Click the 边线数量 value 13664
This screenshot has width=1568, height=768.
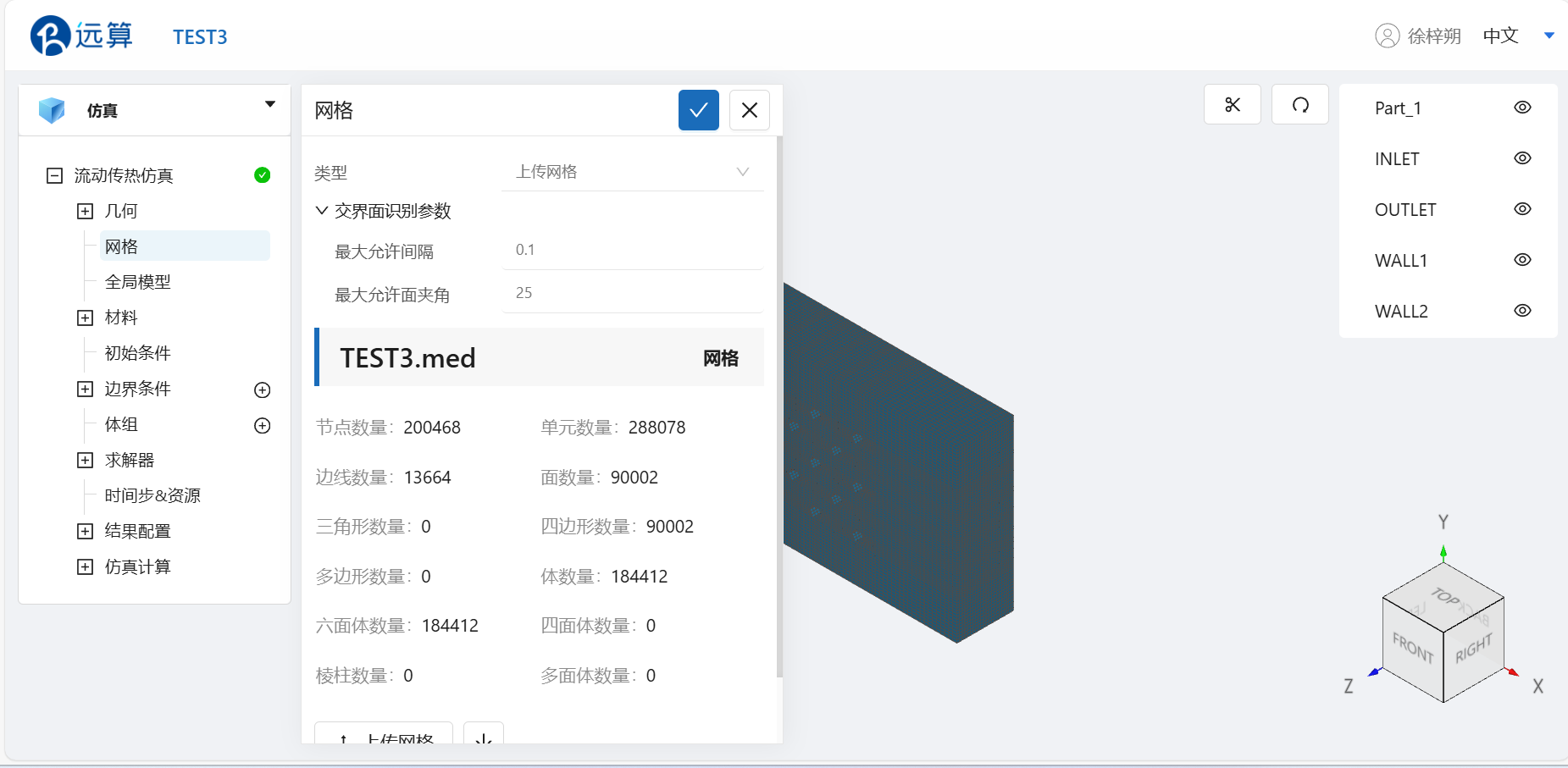click(x=428, y=478)
